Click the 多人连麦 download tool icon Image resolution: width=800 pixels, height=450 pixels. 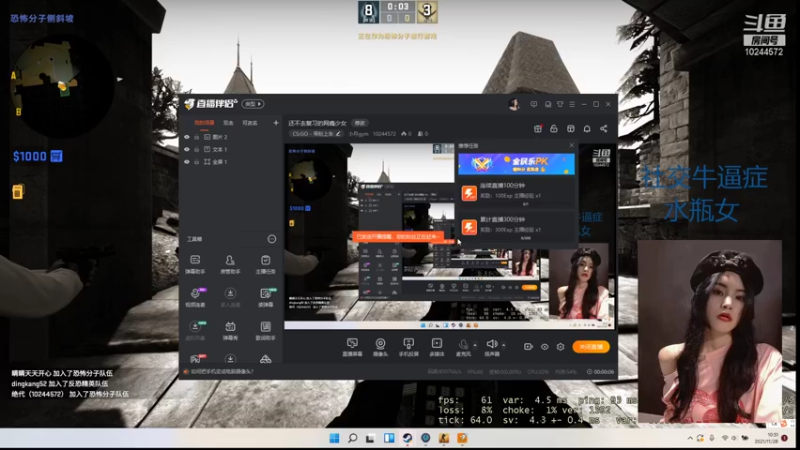230,297
